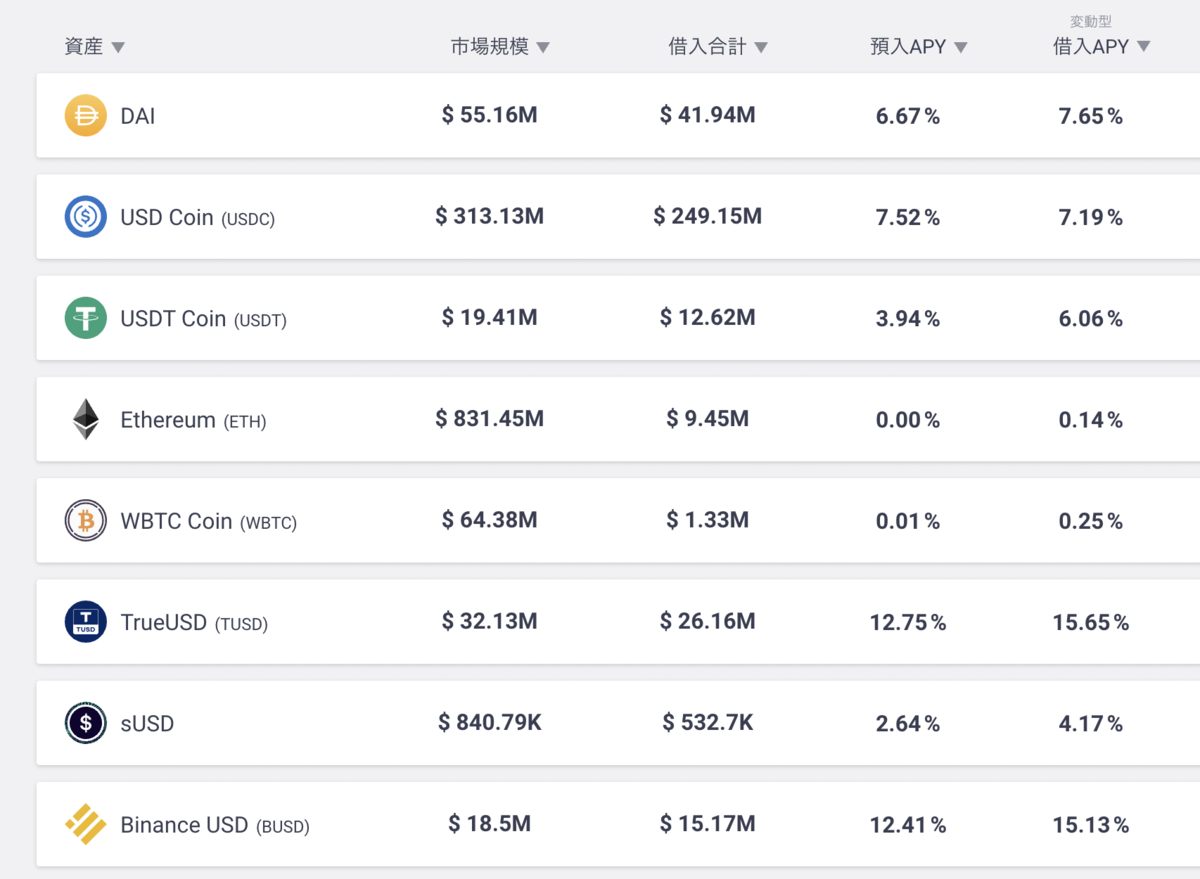Image resolution: width=1200 pixels, height=879 pixels.
Task: Sort by 預入APY column arrow
Action: point(961,47)
